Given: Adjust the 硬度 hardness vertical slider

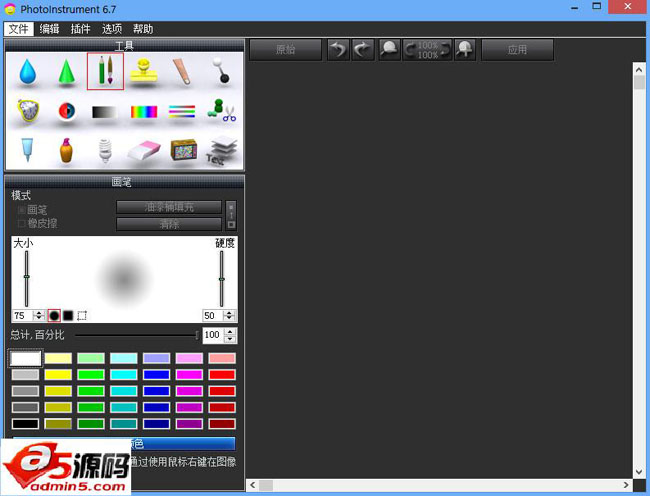Looking at the screenshot, I should click(222, 278).
